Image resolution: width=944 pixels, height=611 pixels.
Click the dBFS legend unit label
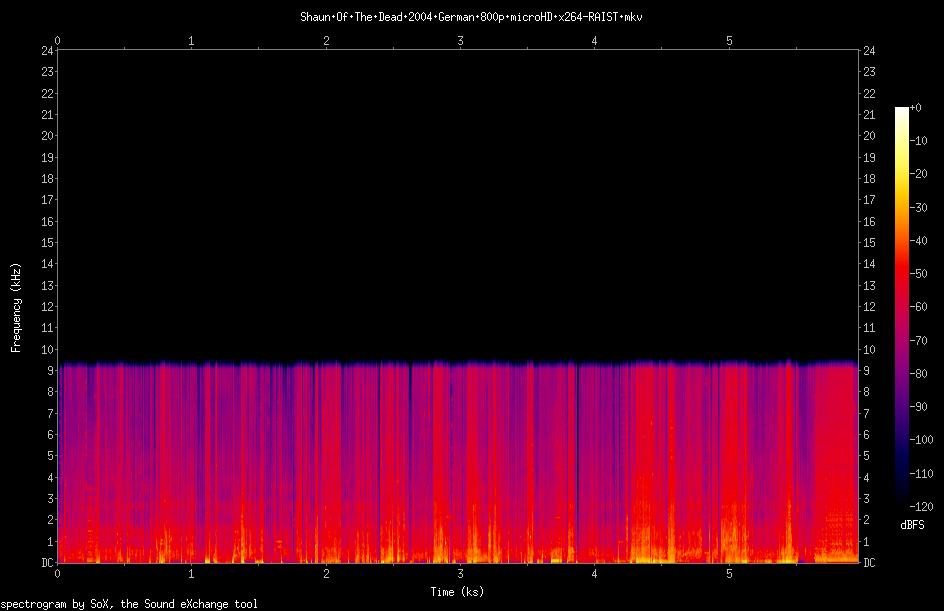click(912, 525)
